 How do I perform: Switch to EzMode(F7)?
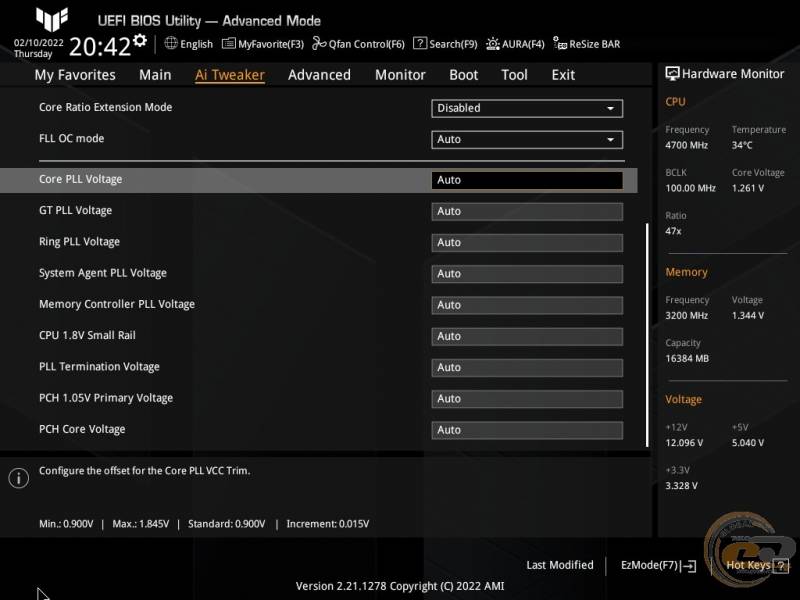click(x=658, y=565)
